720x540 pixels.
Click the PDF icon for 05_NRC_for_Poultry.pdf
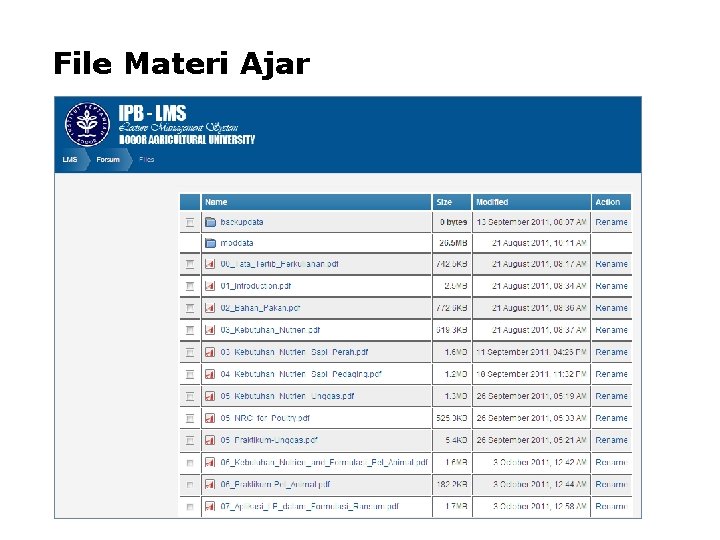[x=210, y=418]
